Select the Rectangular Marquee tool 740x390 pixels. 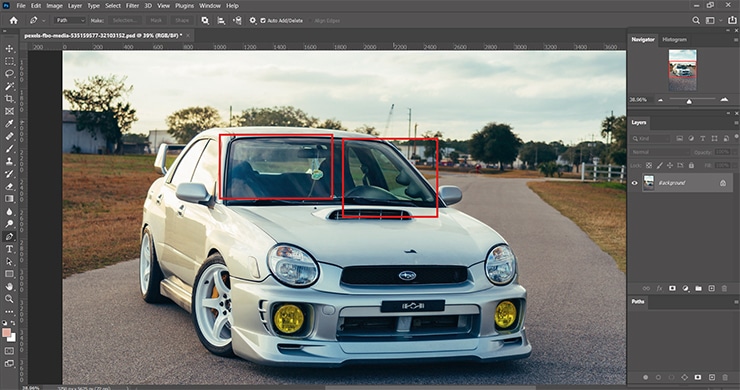9,61
